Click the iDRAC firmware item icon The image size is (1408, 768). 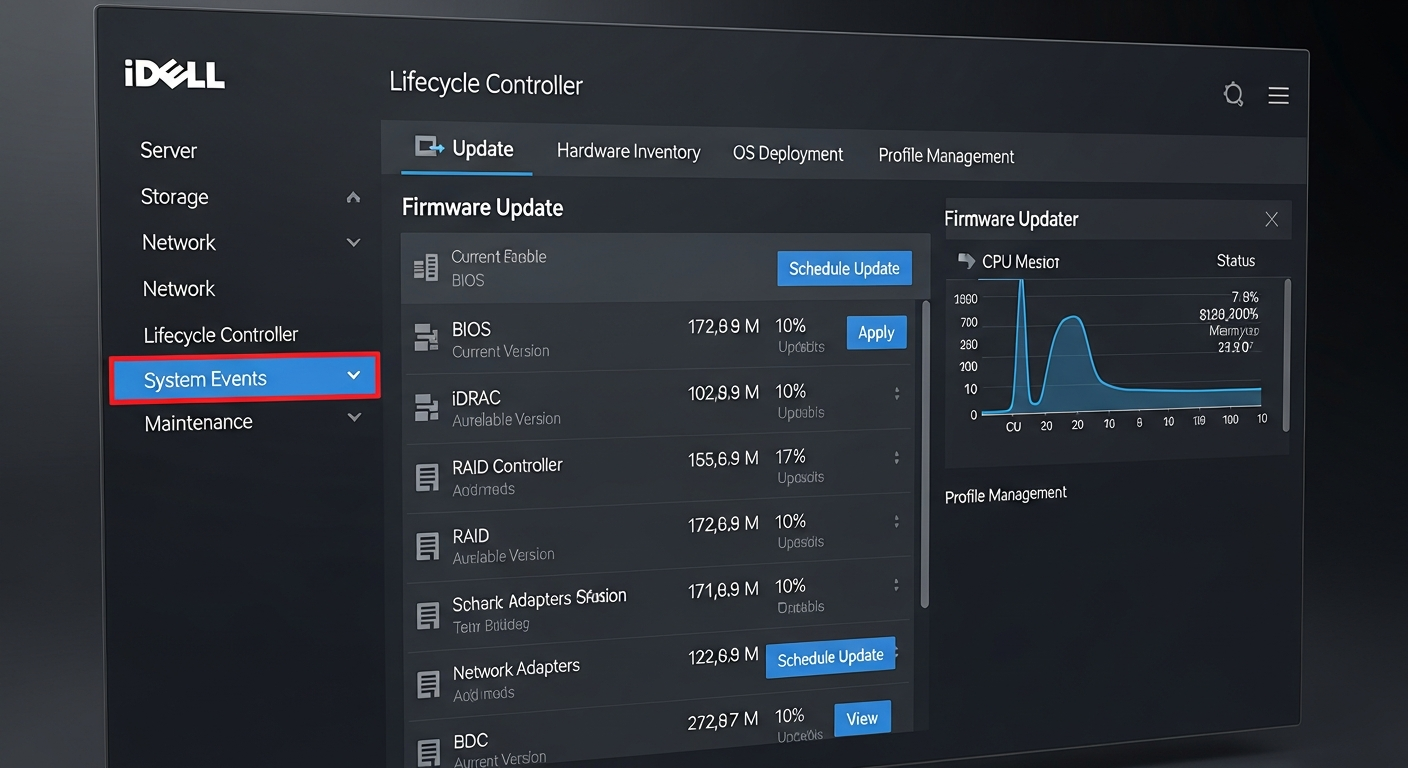point(426,405)
